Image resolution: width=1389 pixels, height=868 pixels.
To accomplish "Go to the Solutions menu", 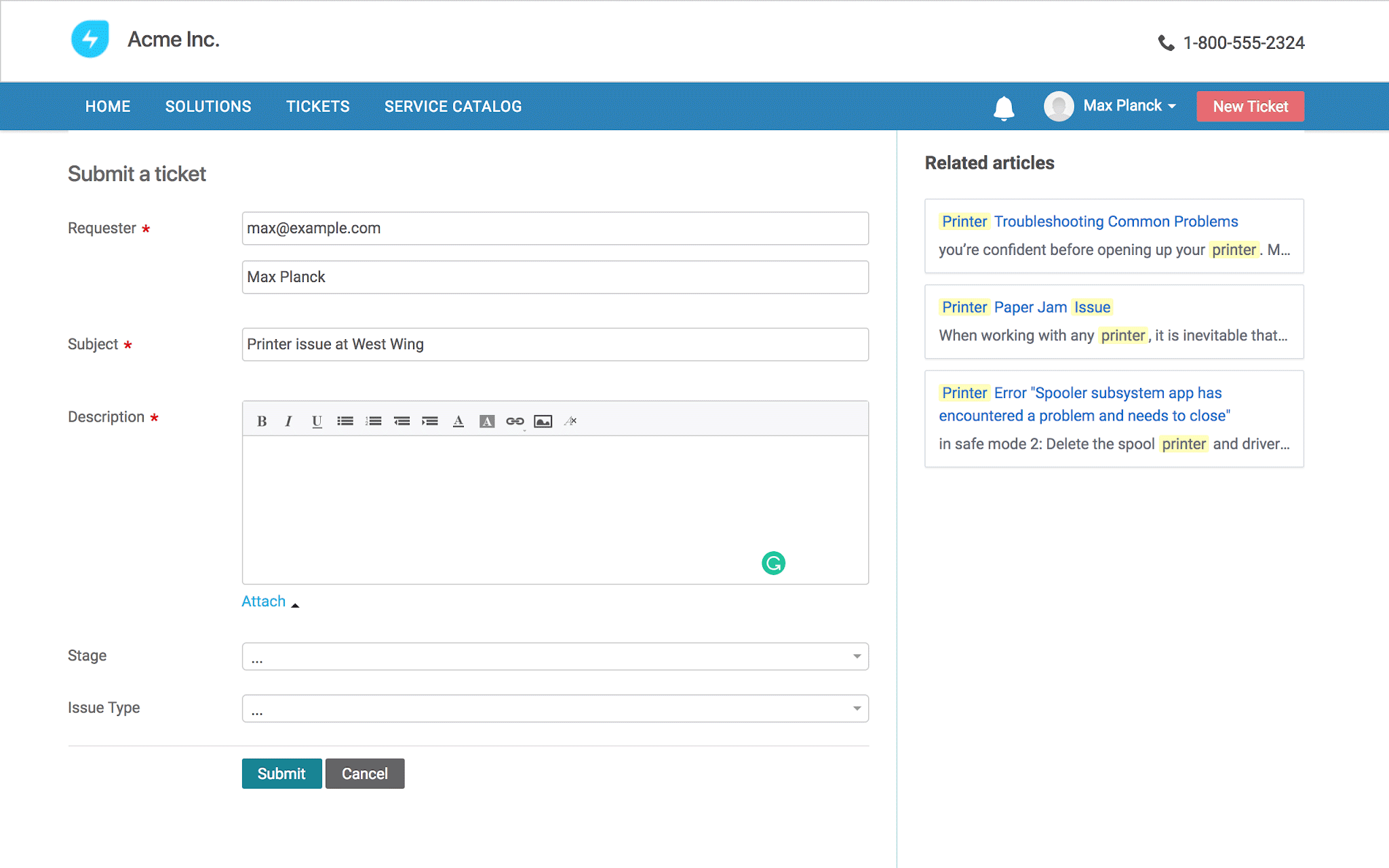I will pyautogui.click(x=208, y=106).
